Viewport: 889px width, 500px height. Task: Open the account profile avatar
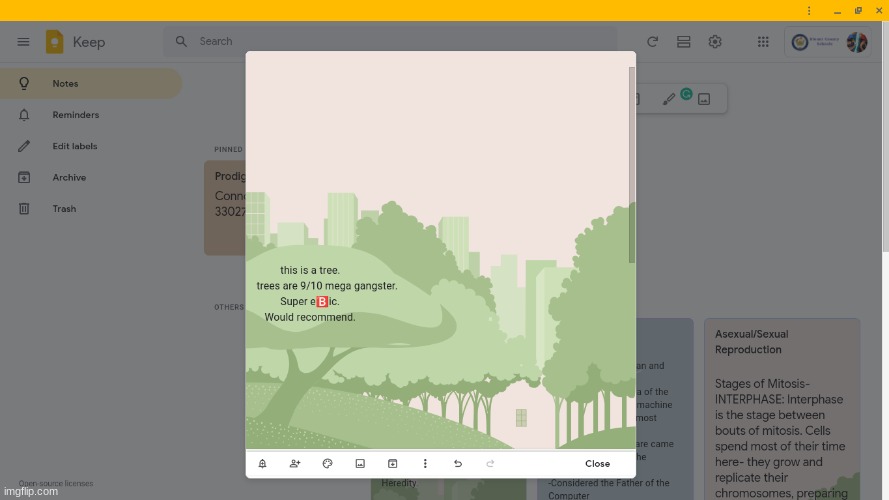[x=857, y=42]
